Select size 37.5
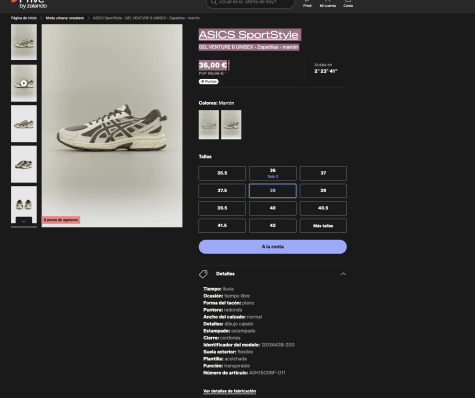 222,191
